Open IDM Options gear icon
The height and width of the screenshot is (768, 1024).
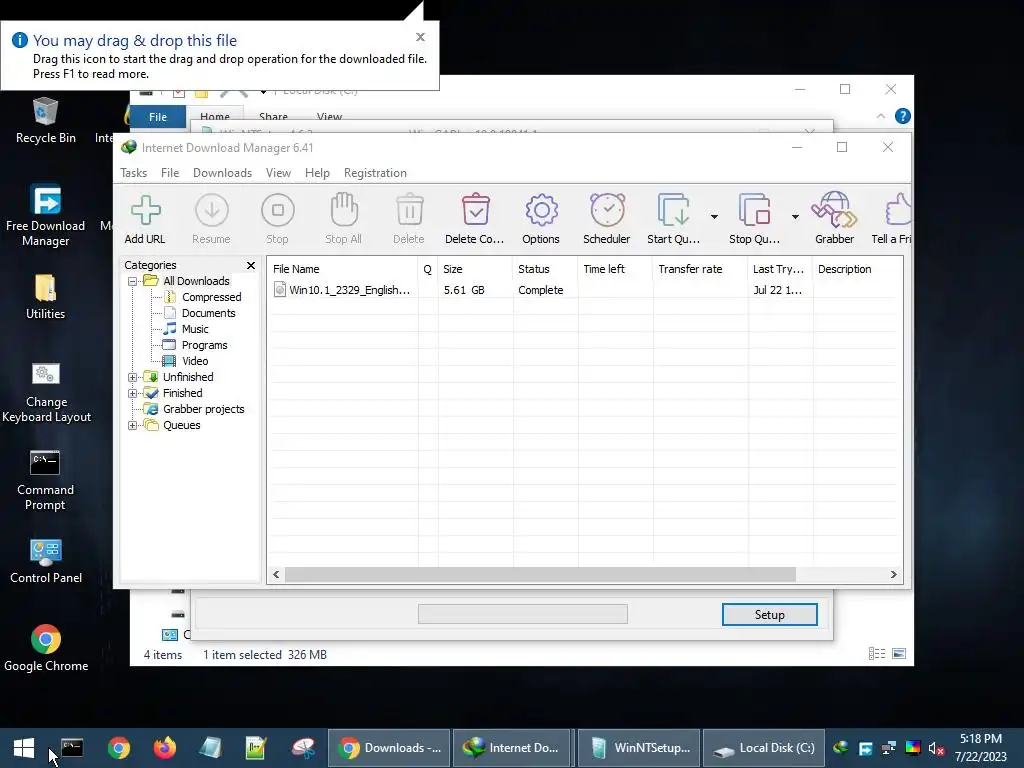[541, 210]
